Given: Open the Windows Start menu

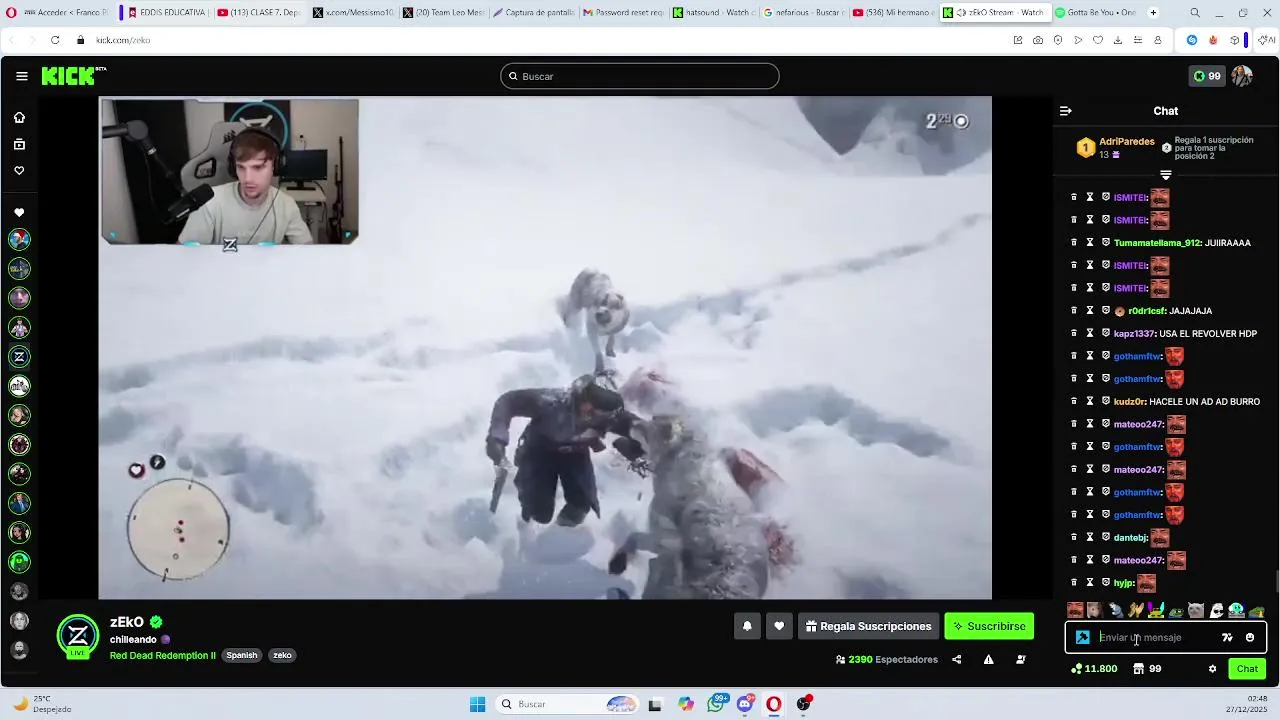Looking at the screenshot, I should [477, 704].
